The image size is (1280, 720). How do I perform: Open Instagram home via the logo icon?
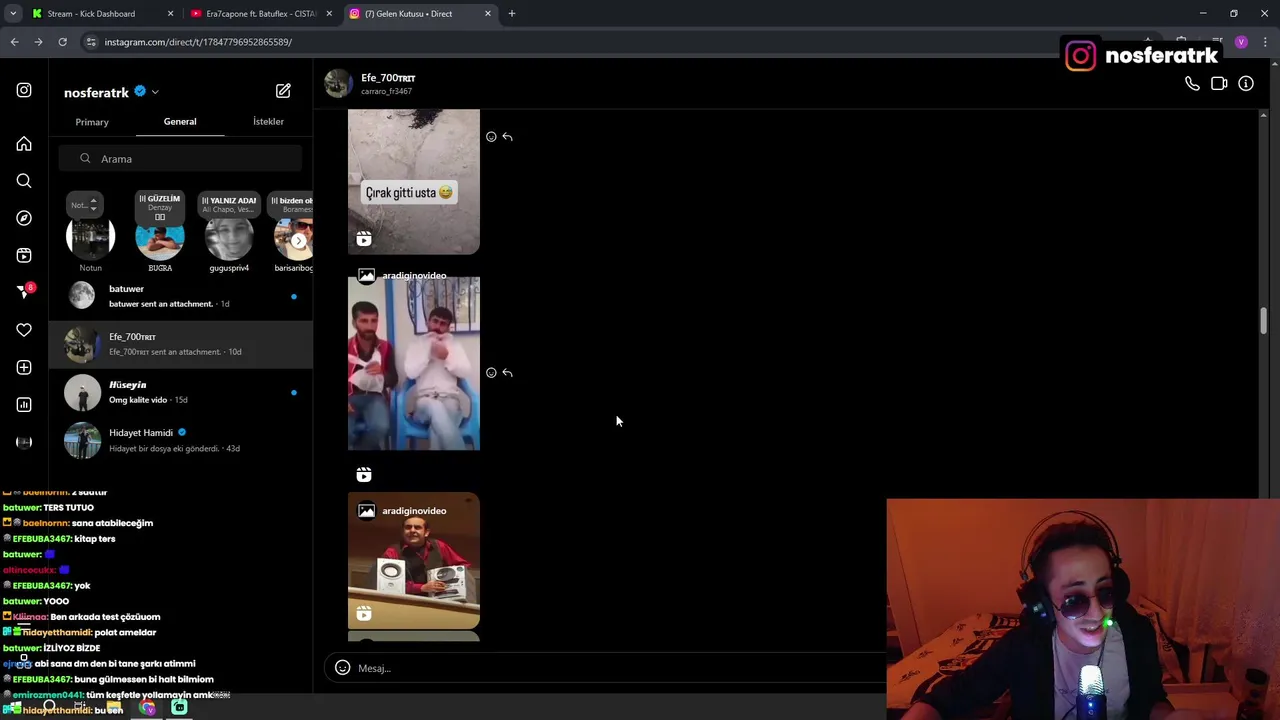(24, 90)
